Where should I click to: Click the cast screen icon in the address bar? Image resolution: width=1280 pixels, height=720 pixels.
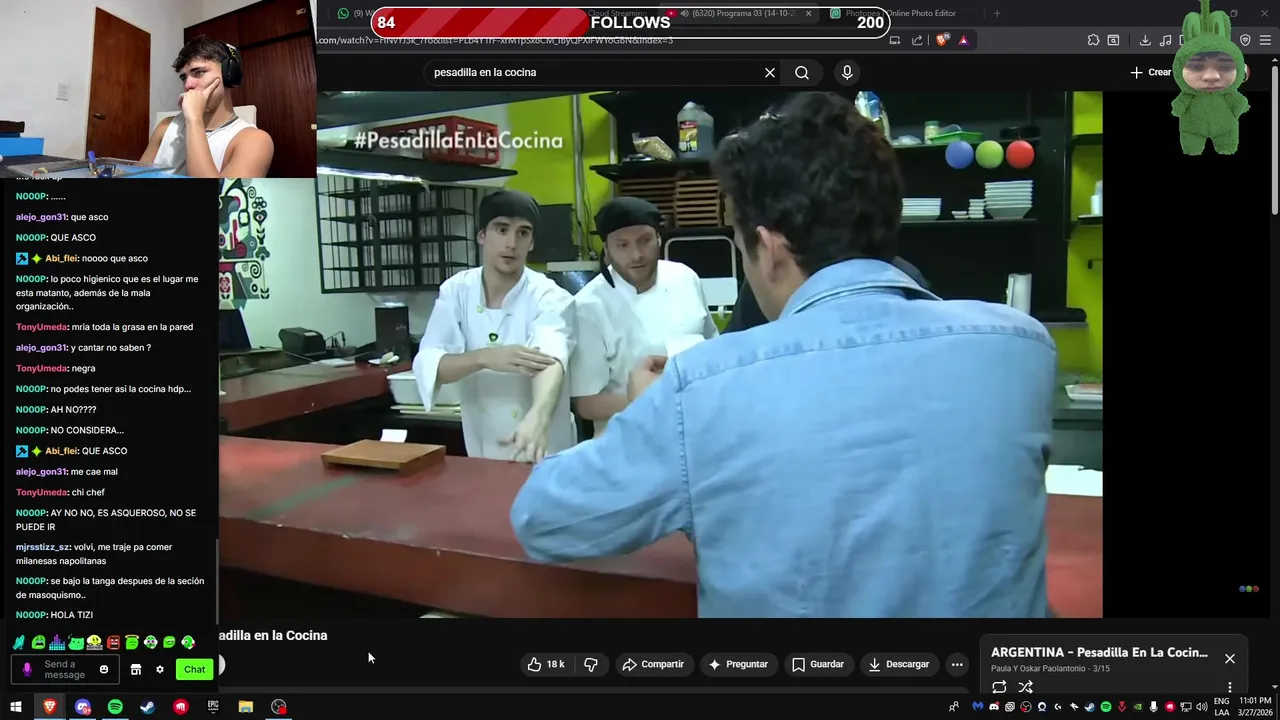(x=895, y=40)
